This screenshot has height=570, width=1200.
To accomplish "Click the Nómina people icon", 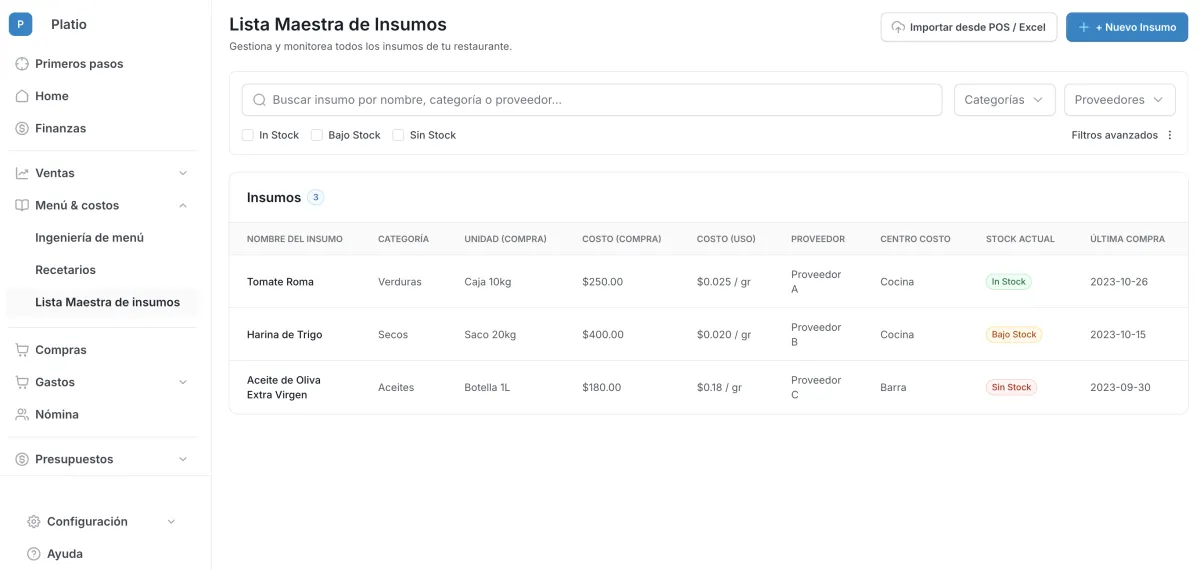I will click(22, 414).
